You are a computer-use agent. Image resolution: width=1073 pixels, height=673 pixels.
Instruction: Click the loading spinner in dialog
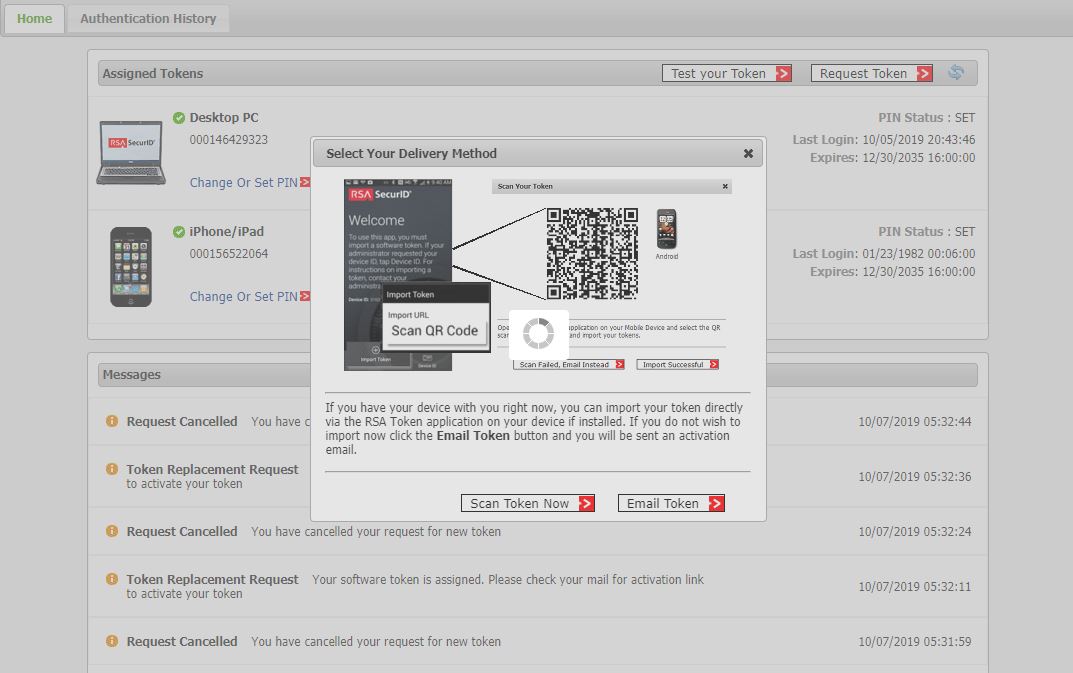click(538, 334)
